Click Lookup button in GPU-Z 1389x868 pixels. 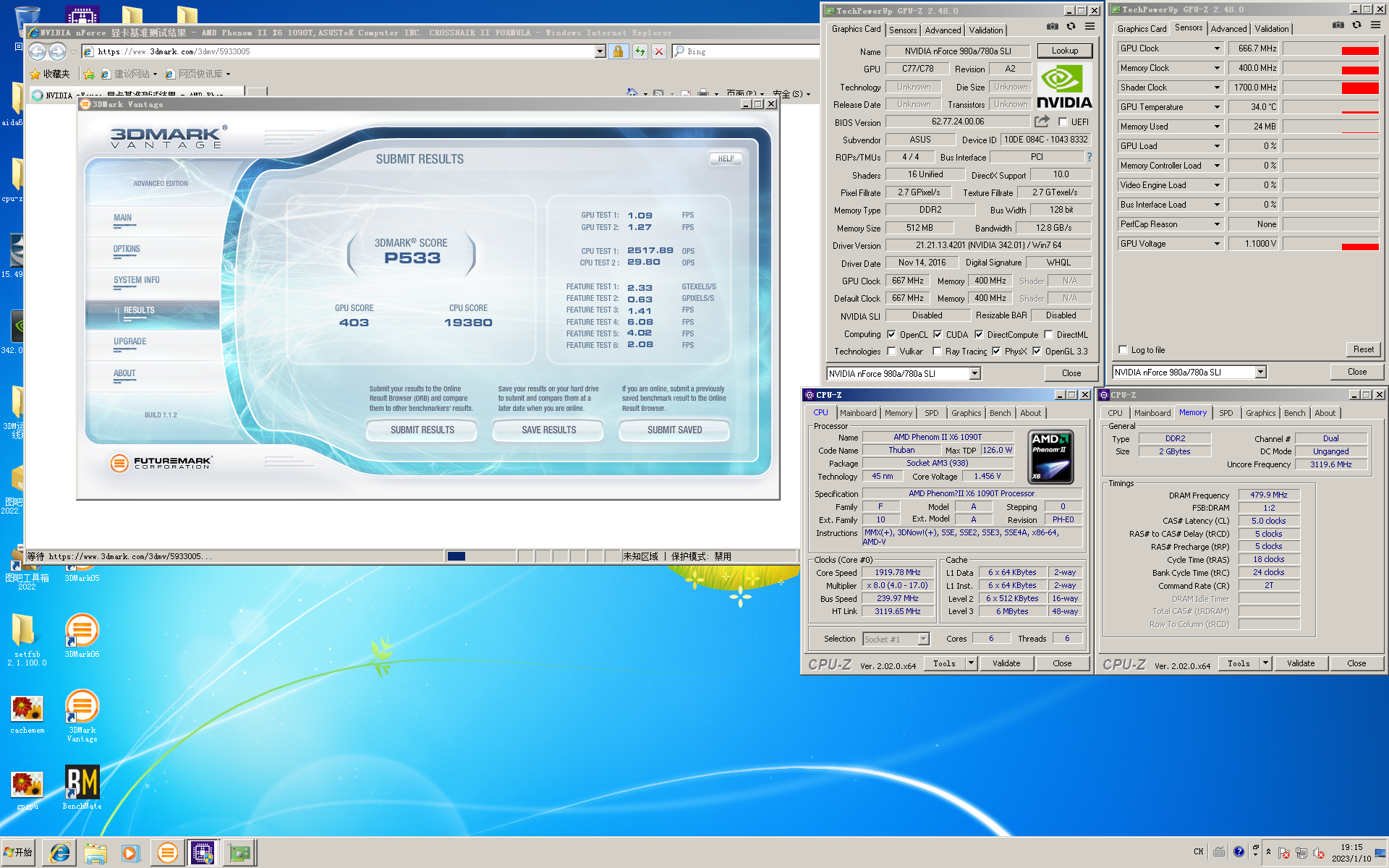coord(1065,51)
